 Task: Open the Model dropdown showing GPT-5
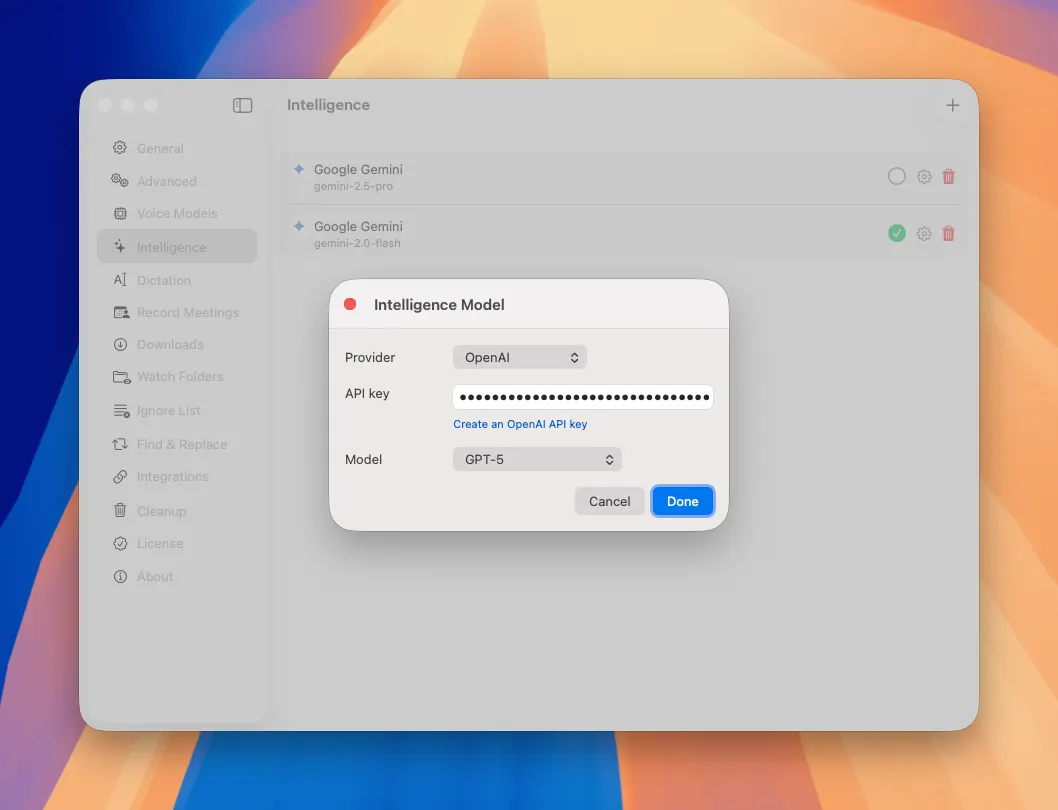(x=537, y=460)
